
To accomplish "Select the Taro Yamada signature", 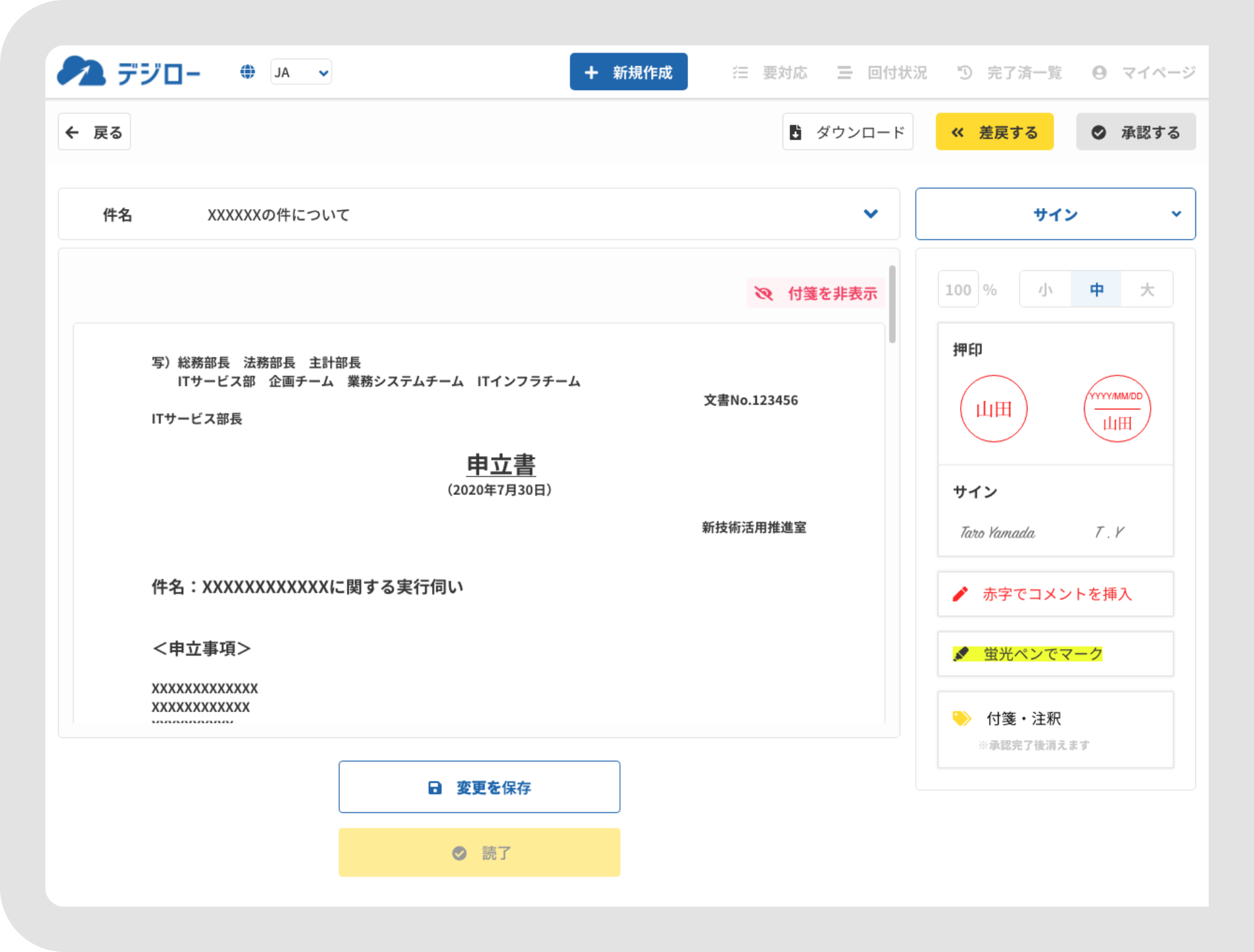I will click(997, 533).
